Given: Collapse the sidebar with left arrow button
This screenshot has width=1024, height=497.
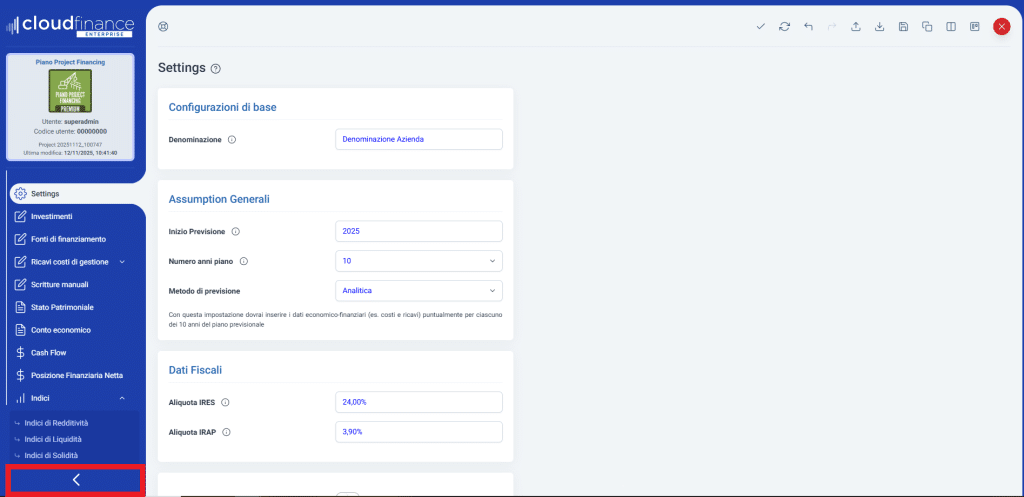Looking at the screenshot, I should tap(76, 480).
